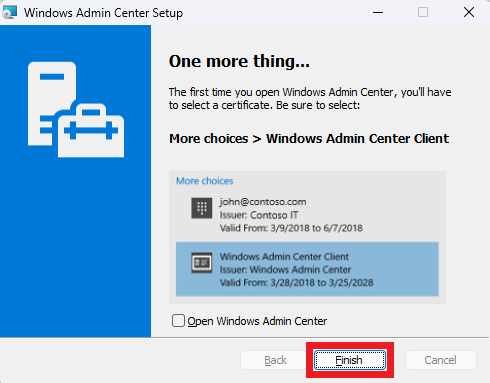Screen dimensions: 490x383
Task: Click the Issuer: Contoso IT line
Action: click(x=259, y=215)
